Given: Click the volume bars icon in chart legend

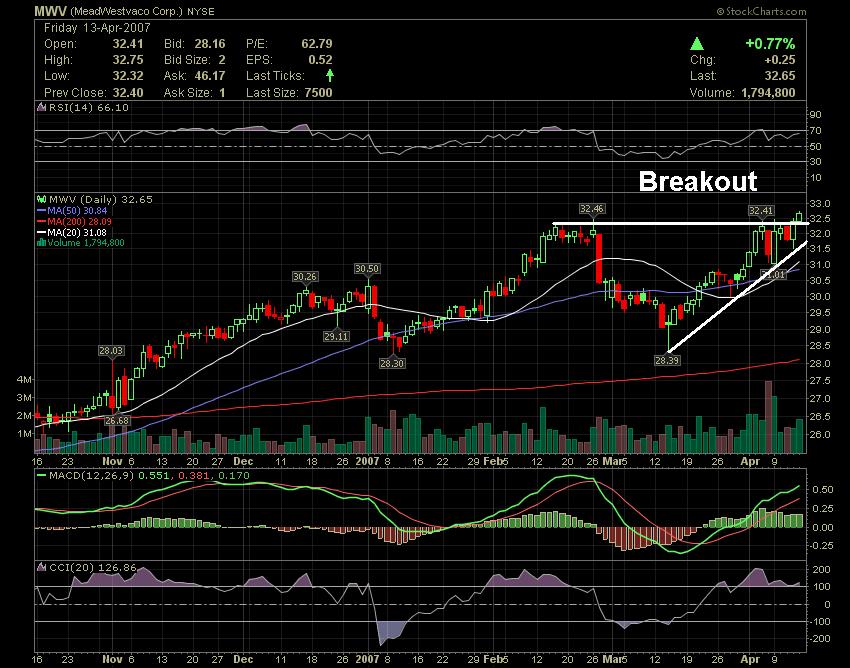Looking at the screenshot, I should coord(41,243).
